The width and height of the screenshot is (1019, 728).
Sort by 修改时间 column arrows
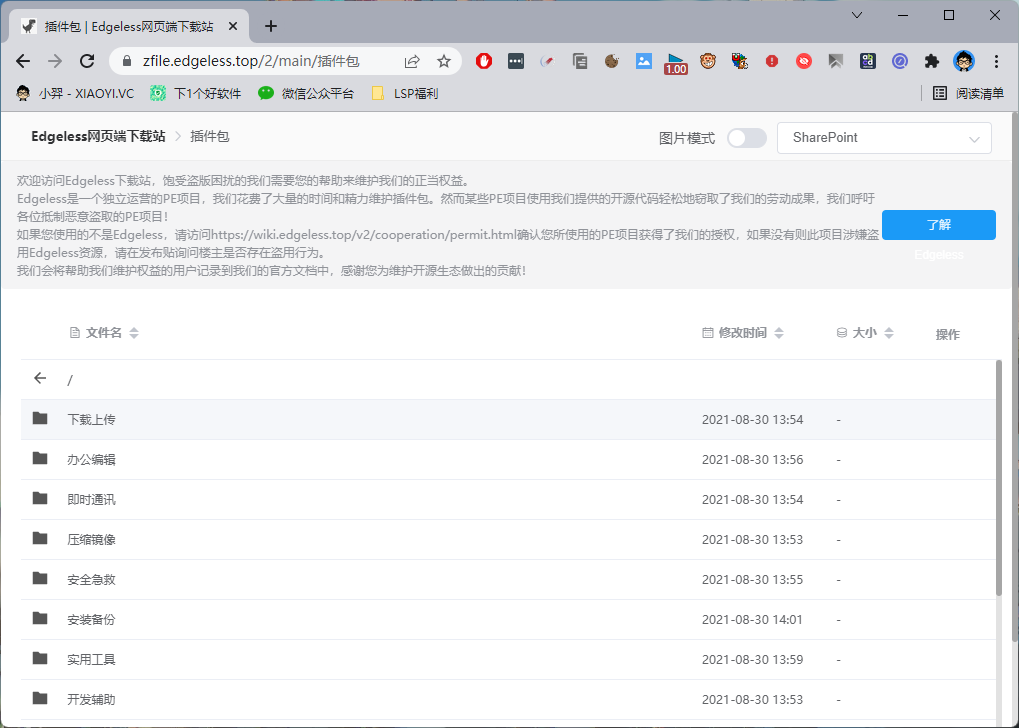(779, 333)
